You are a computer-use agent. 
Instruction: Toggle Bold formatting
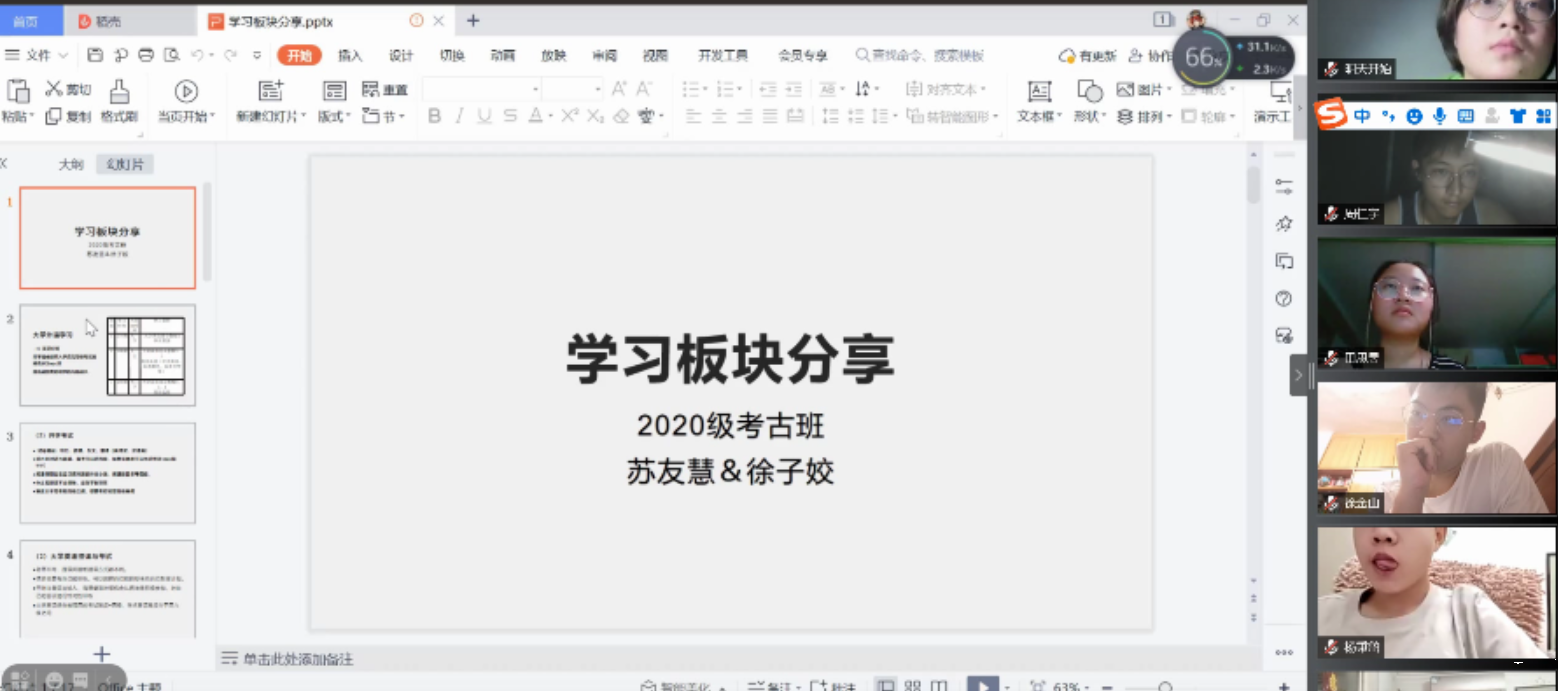tap(434, 116)
